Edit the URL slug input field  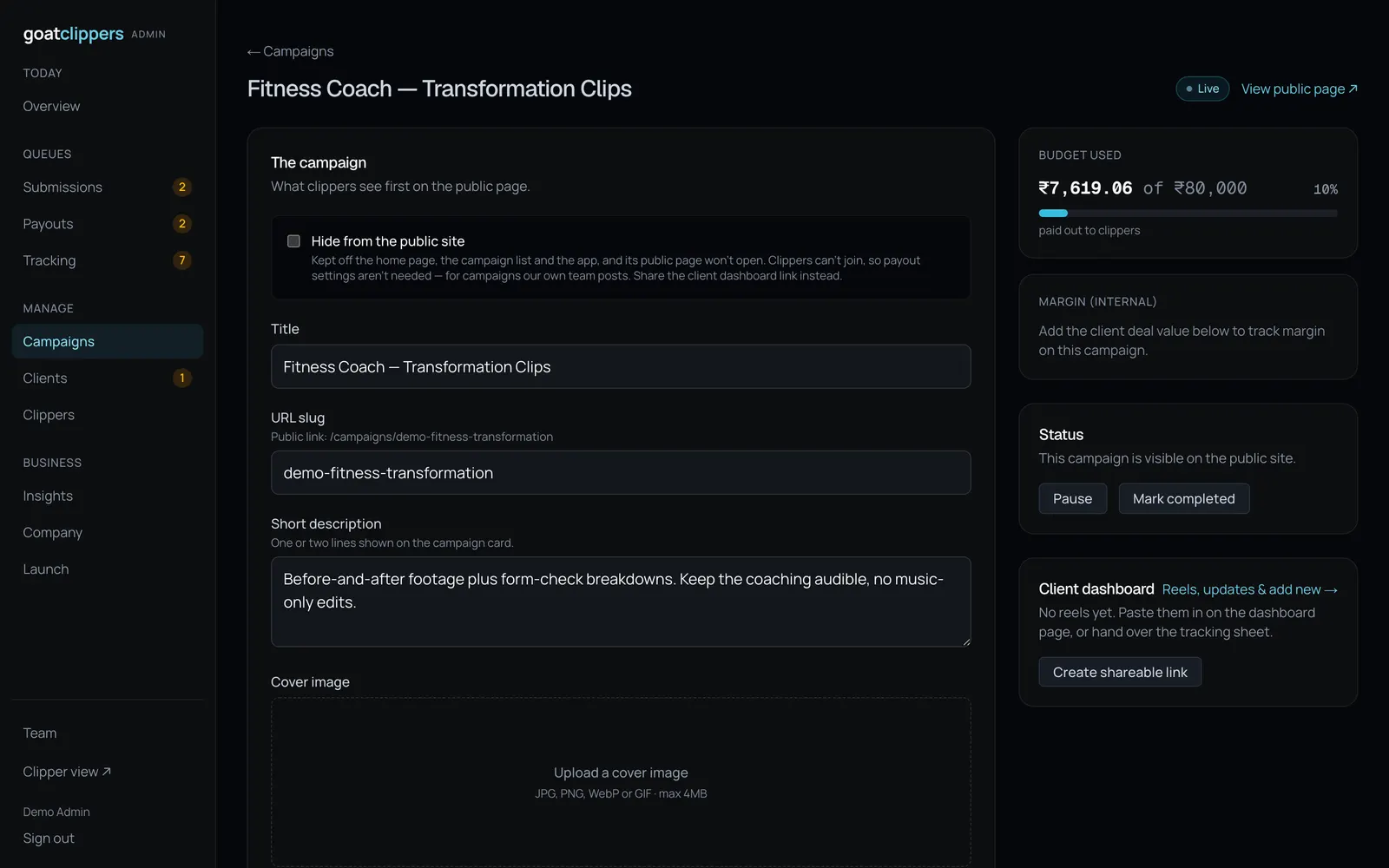(x=621, y=472)
